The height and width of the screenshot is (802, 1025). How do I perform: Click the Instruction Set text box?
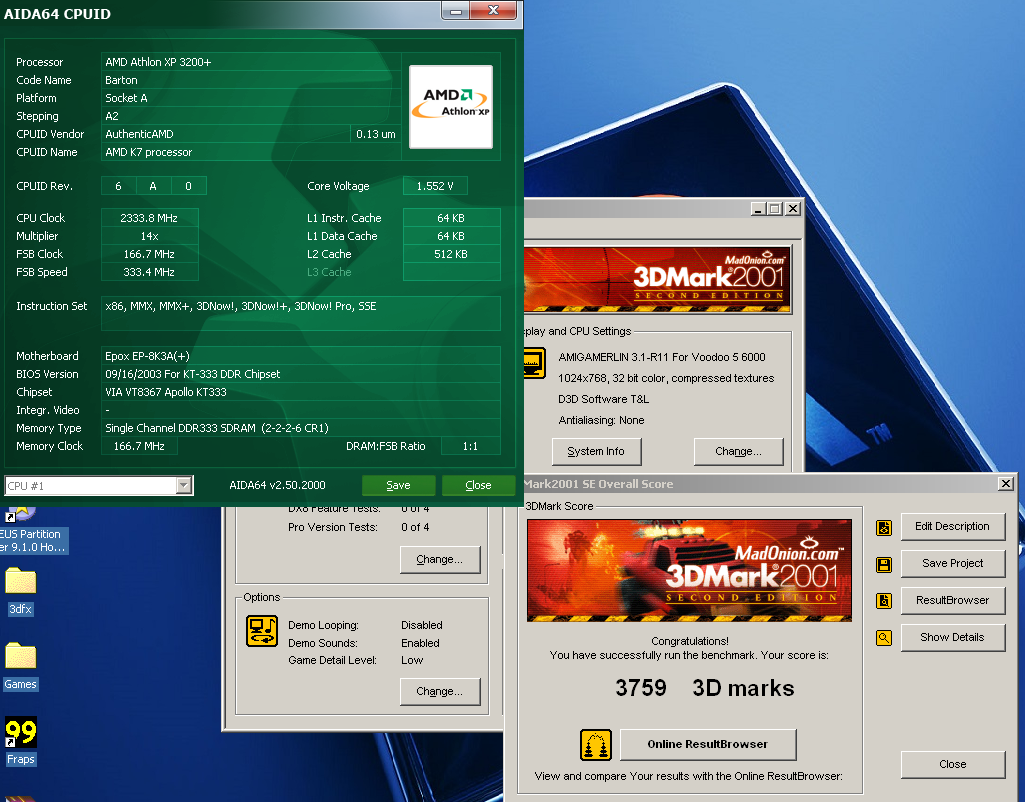pyautogui.click(x=301, y=314)
